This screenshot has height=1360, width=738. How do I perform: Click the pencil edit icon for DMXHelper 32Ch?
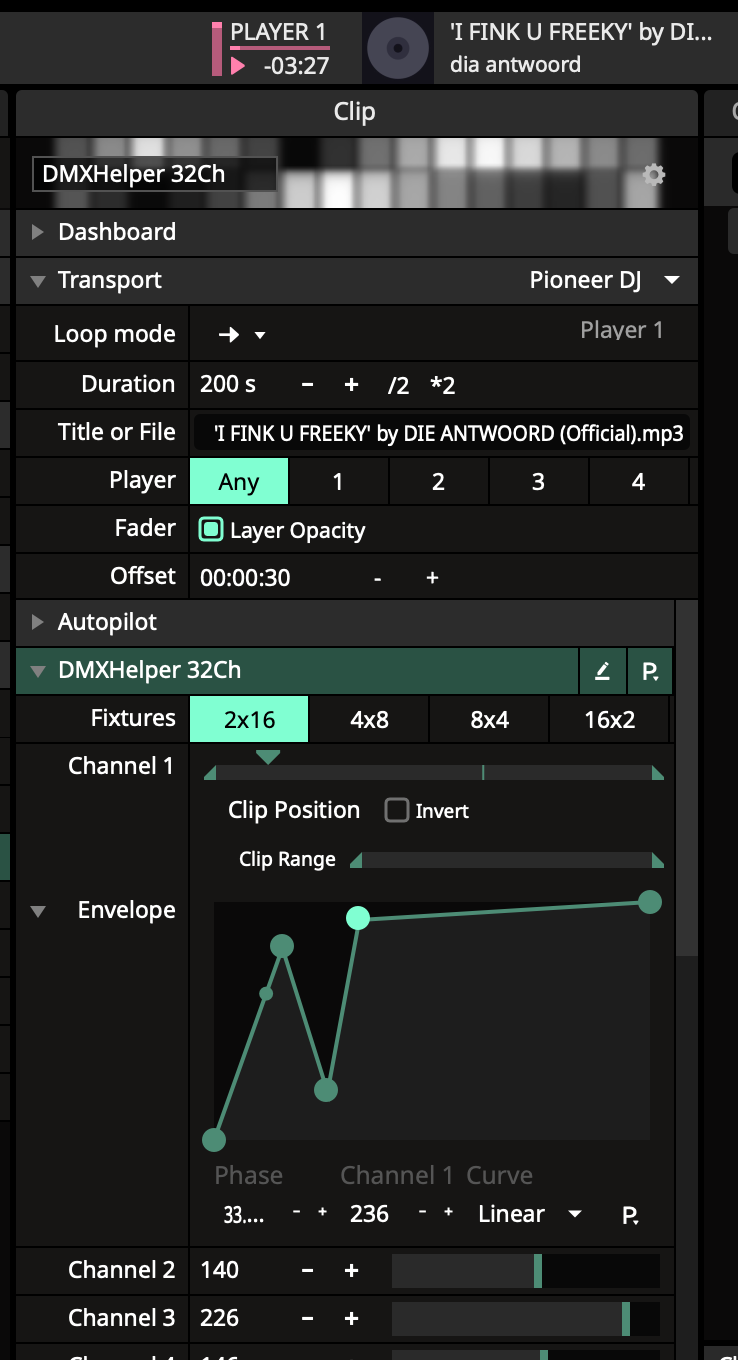pyautogui.click(x=602, y=671)
